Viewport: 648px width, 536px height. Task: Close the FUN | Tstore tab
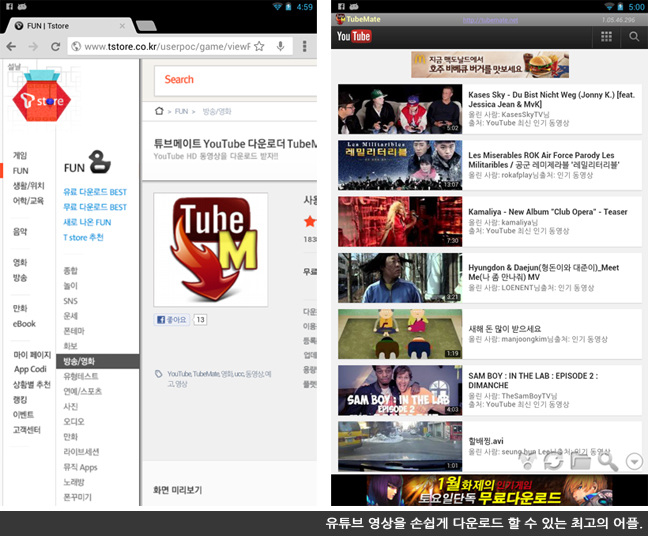[x=122, y=26]
